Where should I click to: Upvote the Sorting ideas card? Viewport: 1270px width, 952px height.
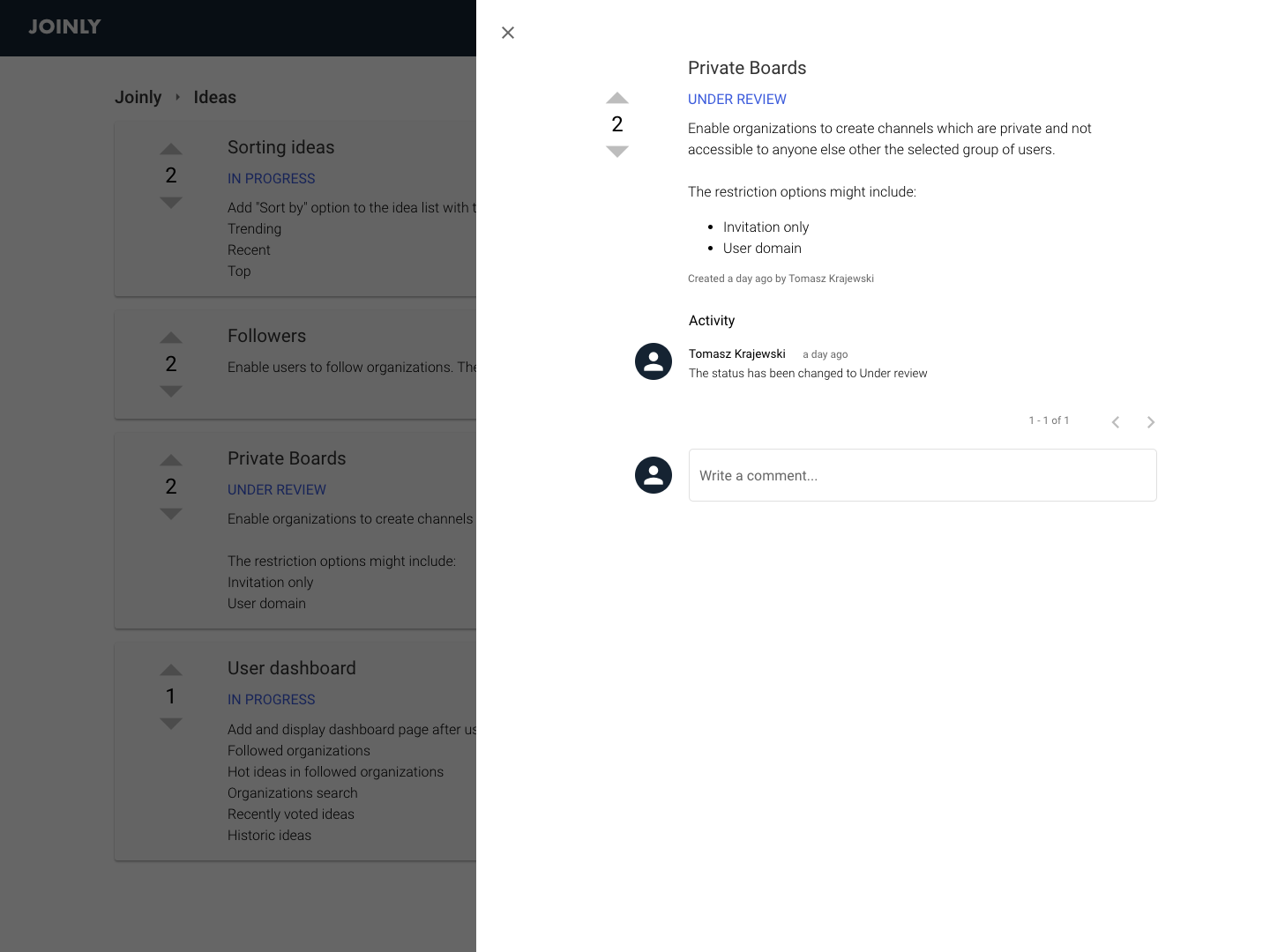pos(171,149)
